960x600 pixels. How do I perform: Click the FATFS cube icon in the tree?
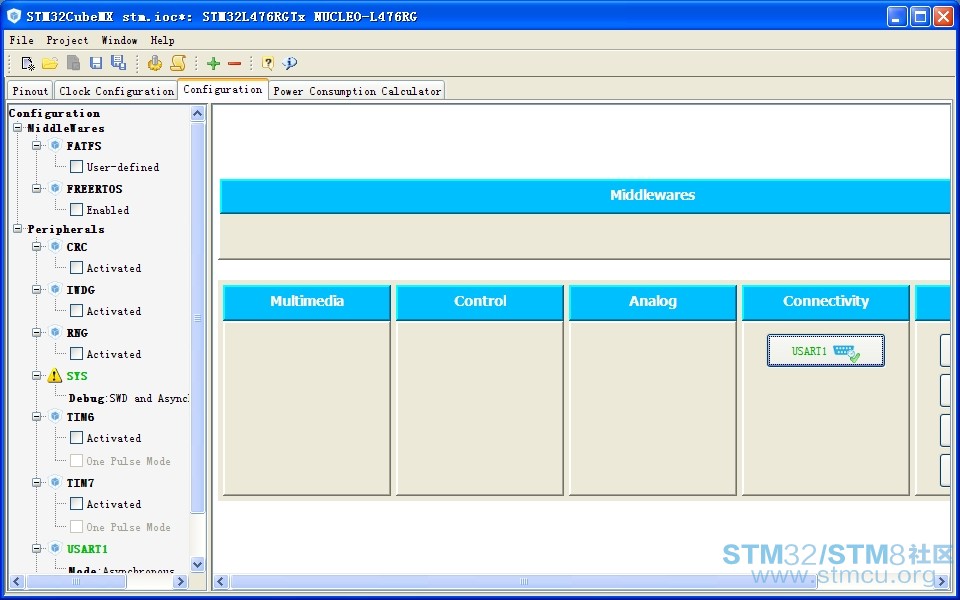tap(56, 146)
